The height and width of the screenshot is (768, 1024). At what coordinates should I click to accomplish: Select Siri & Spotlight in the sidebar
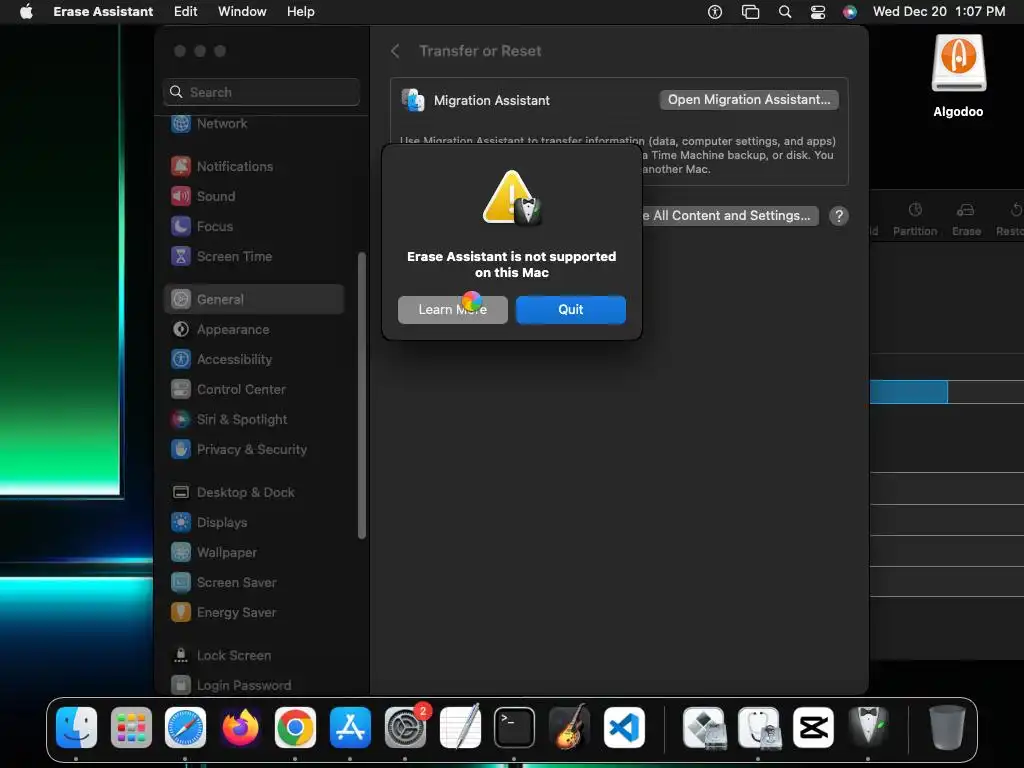click(x=255, y=420)
